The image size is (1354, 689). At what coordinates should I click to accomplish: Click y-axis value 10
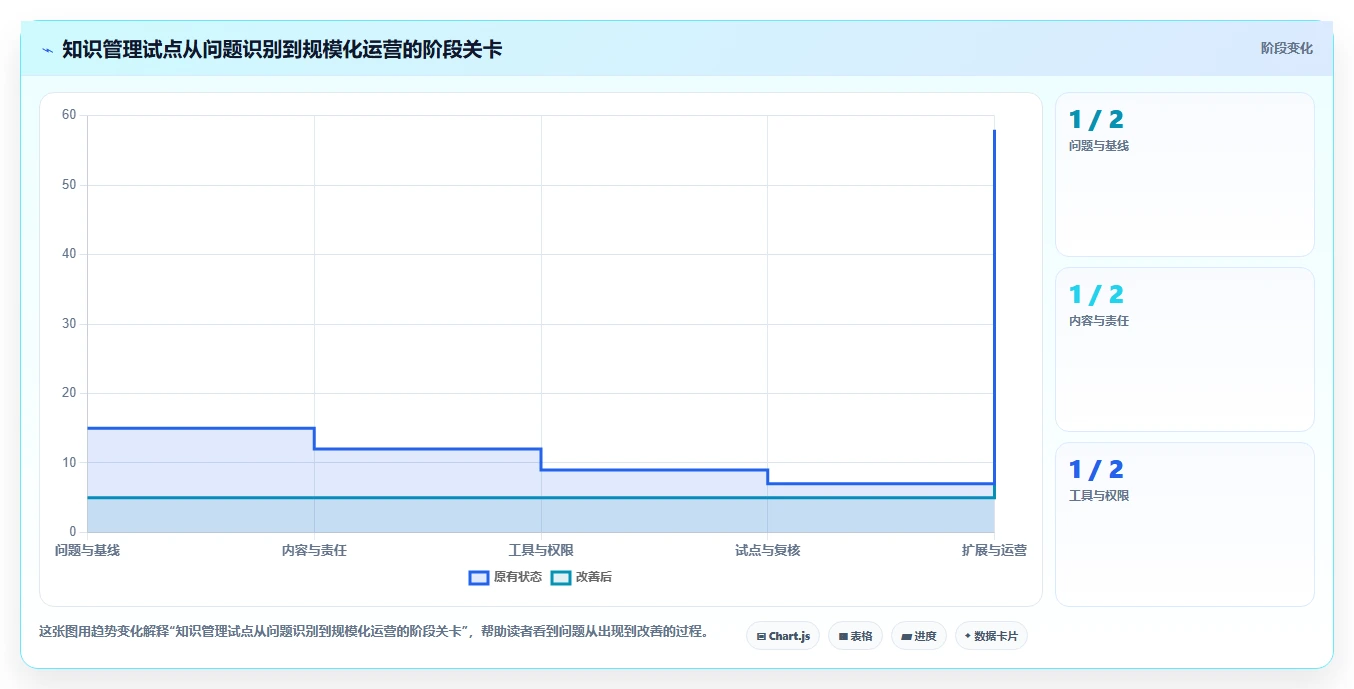(69, 462)
